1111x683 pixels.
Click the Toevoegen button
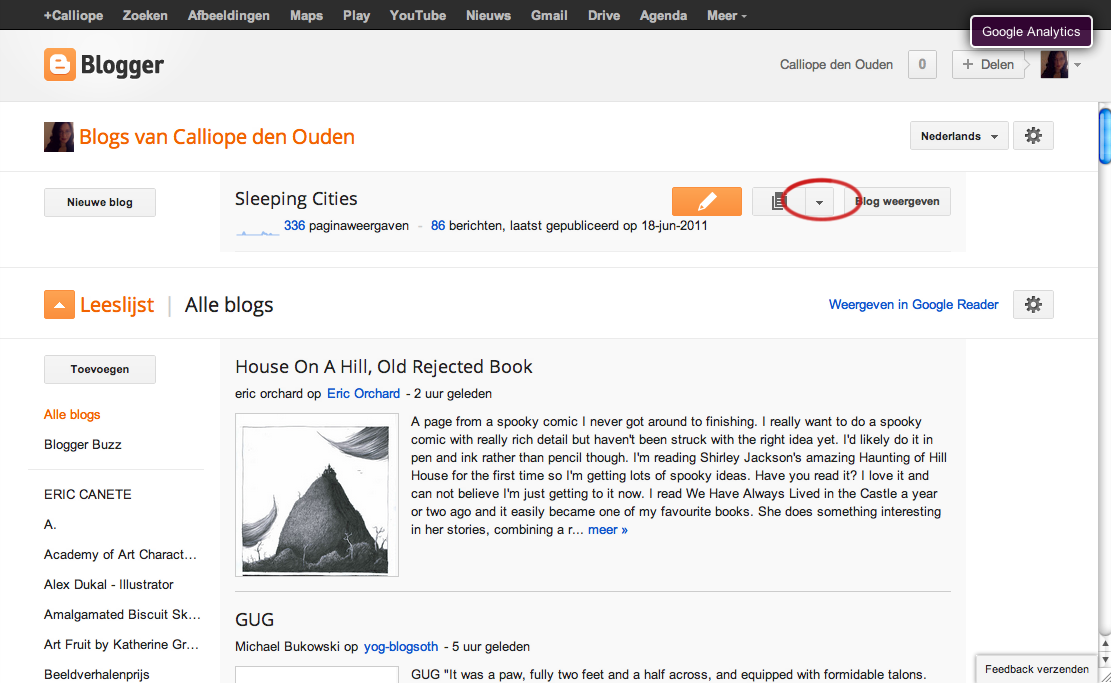(x=100, y=369)
